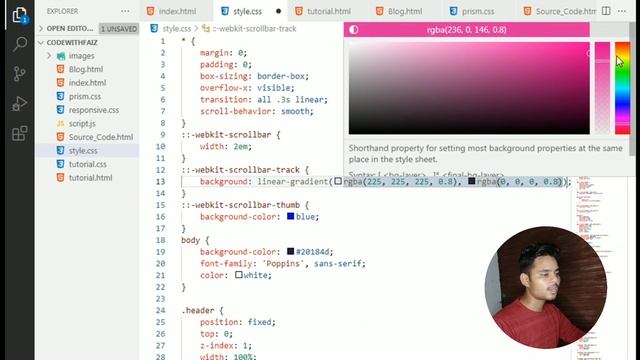Open Blog.html in the explorer

pyautogui.click(x=86, y=69)
